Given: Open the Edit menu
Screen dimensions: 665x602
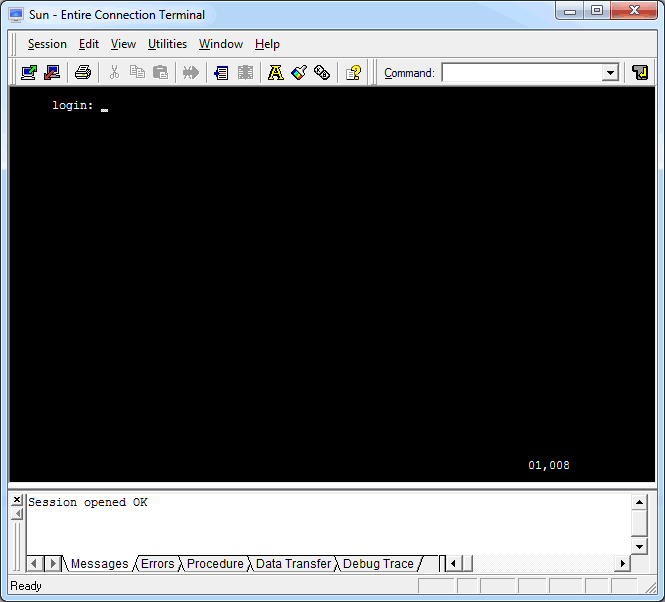Looking at the screenshot, I should tap(89, 44).
